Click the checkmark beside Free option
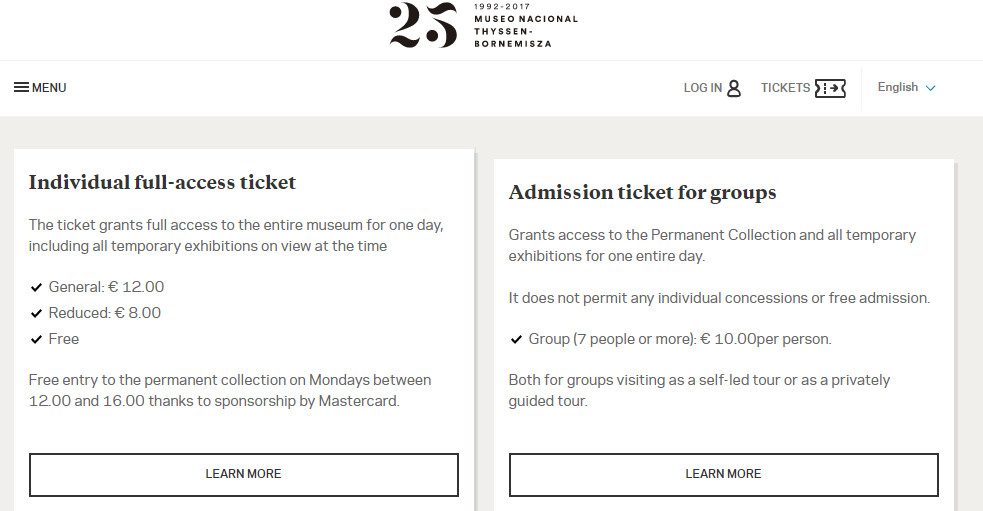This screenshot has height=511, width=983. click(x=36, y=340)
